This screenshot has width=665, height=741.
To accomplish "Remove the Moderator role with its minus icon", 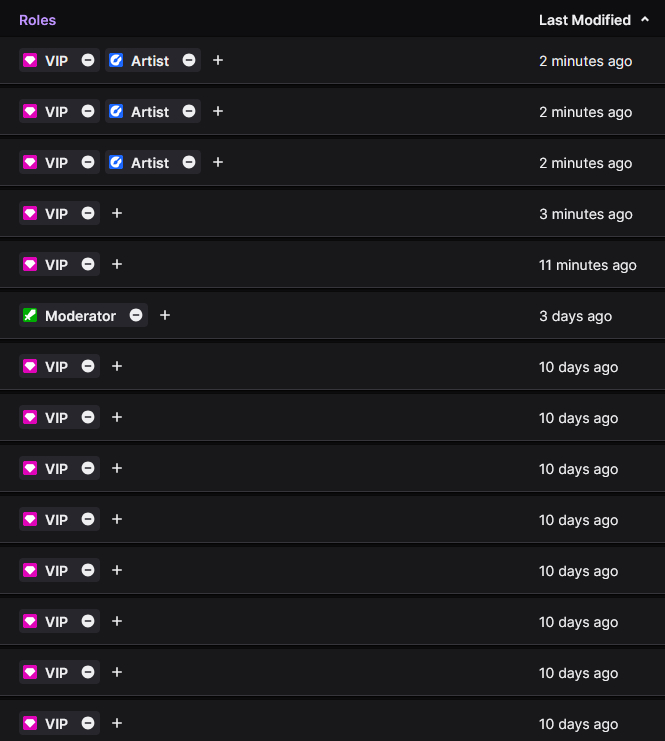I will (136, 315).
